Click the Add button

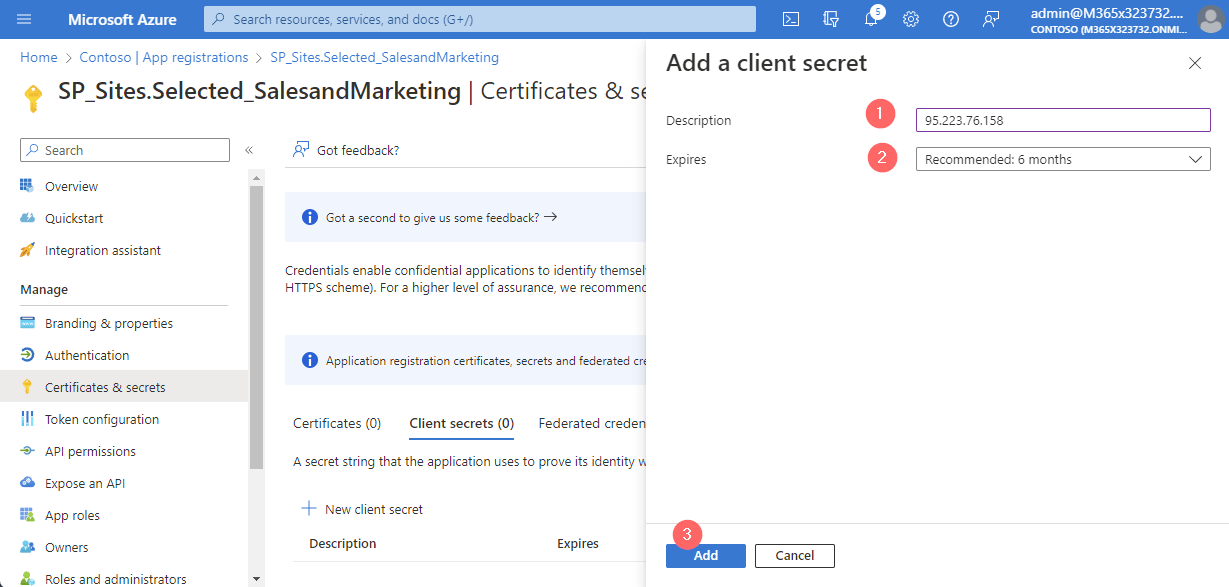tap(706, 555)
